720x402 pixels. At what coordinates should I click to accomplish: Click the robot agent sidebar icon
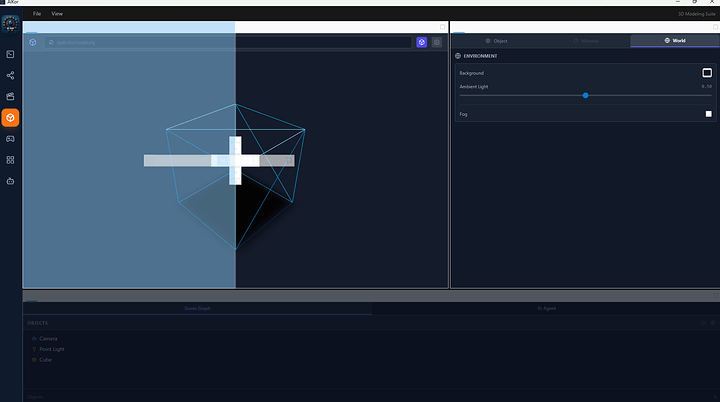10,181
